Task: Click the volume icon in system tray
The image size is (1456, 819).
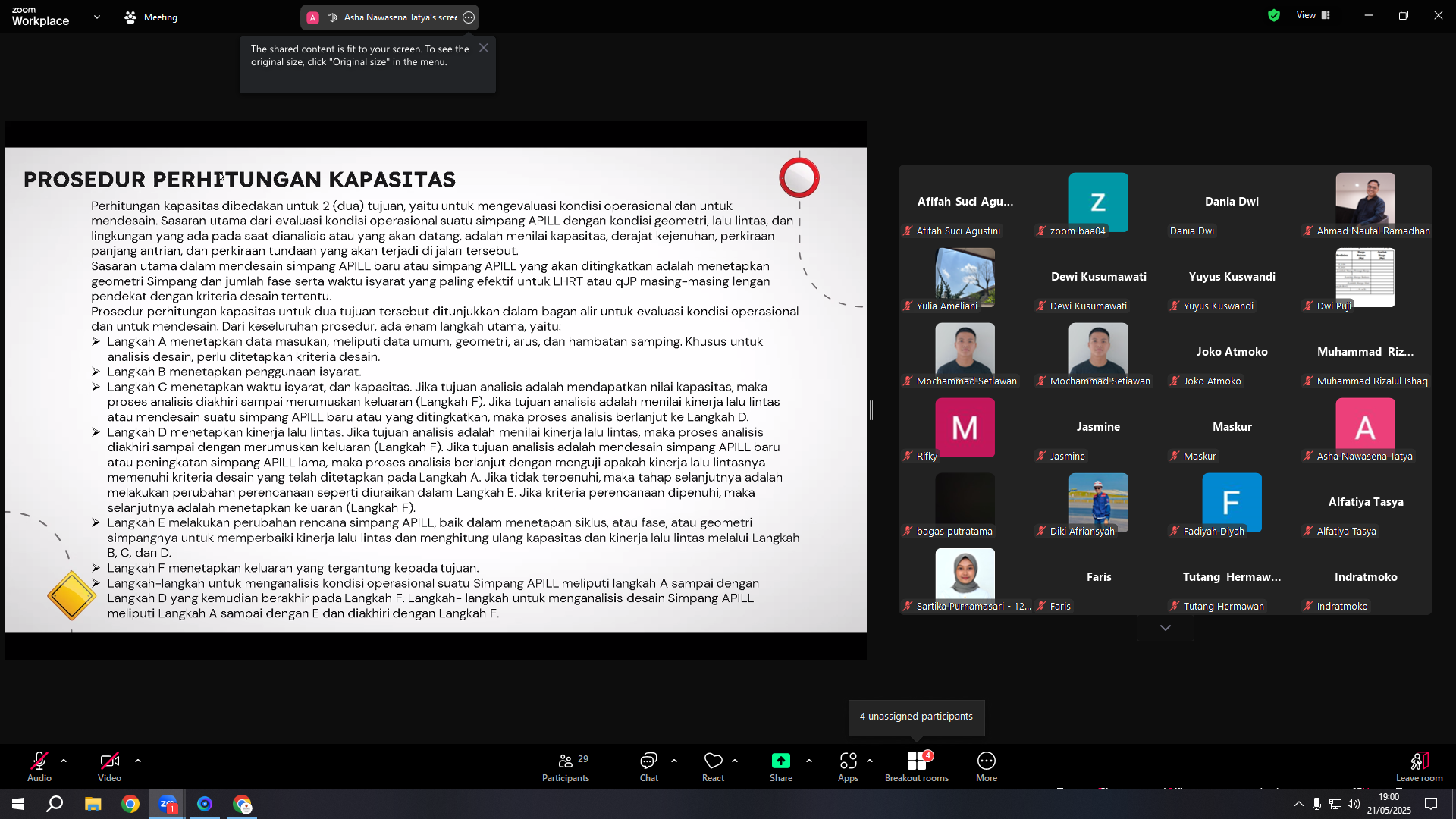Action: [x=1354, y=804]
